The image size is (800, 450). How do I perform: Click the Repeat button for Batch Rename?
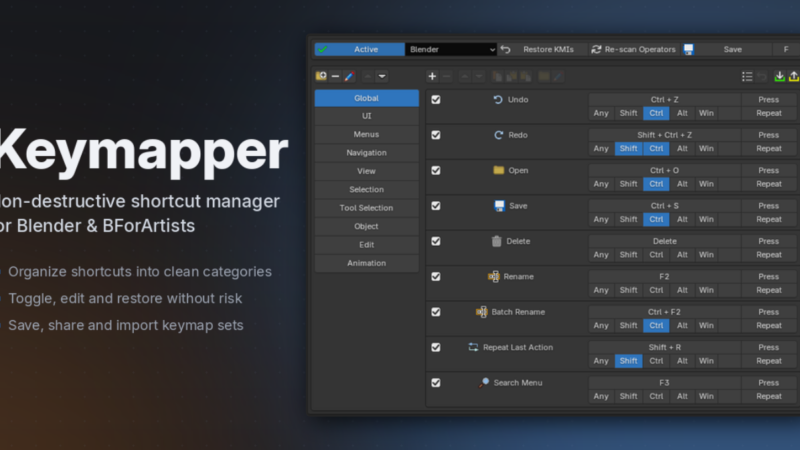point(768,325)
